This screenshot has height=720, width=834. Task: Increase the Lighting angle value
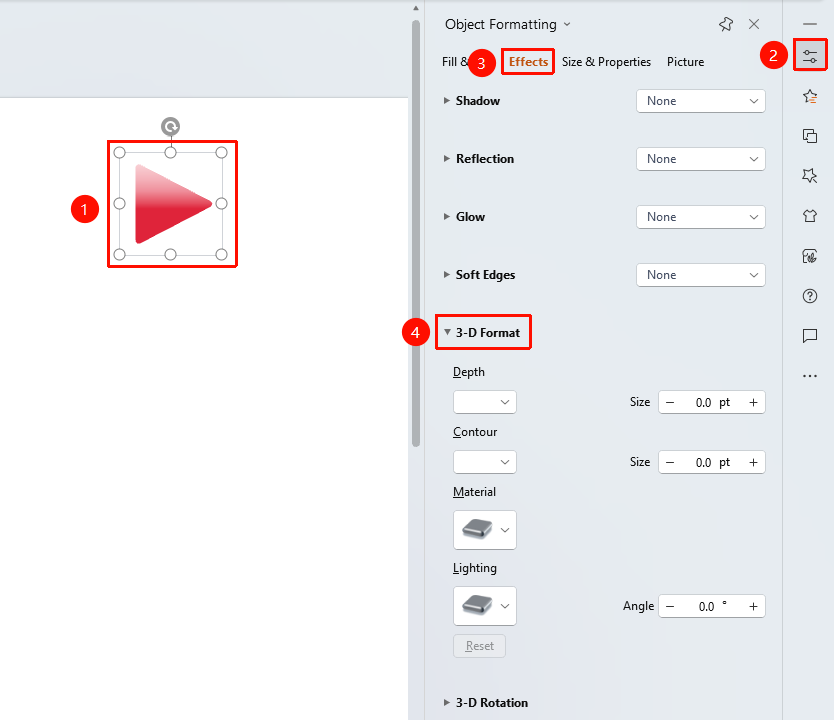pyautogui.click(x=753, y=606)
